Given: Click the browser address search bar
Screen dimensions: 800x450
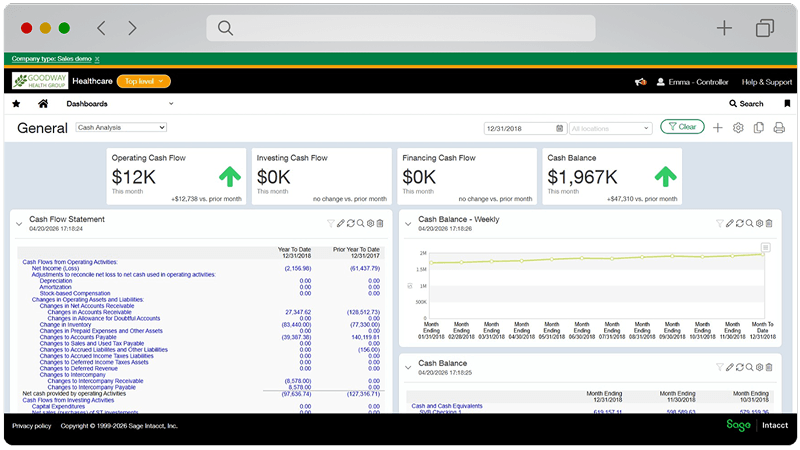Looking at the screenshot, I should pyautogui.click(x=401, y=28).
